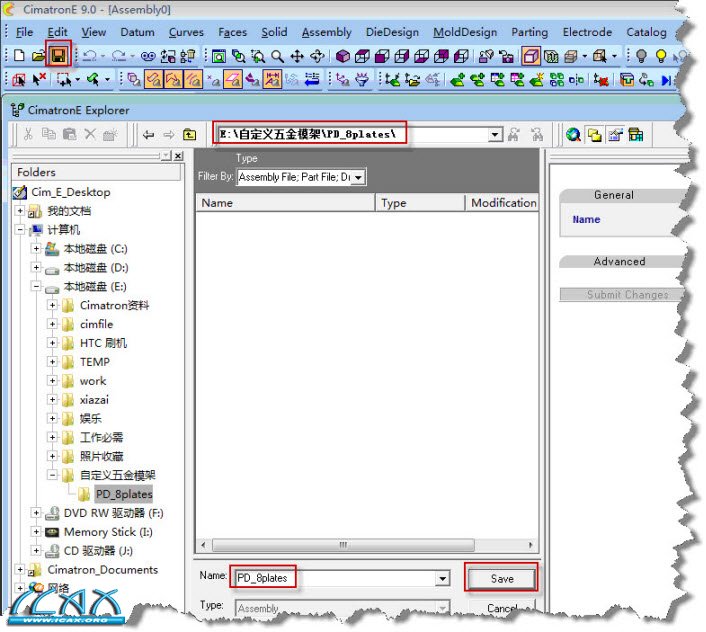
Task: Open the path address dropdown
Action: tap(495, 135)
